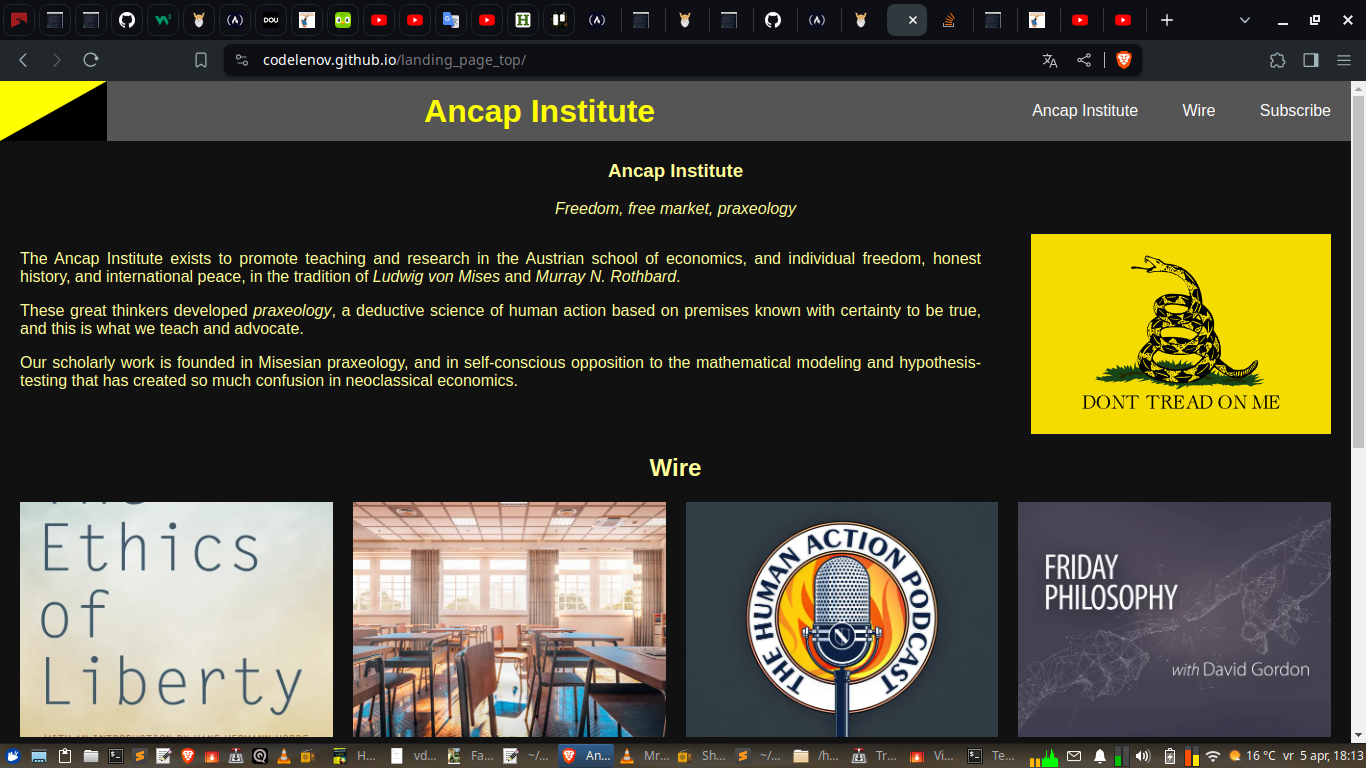Open the browser extensions menu

coord(1277,60)
